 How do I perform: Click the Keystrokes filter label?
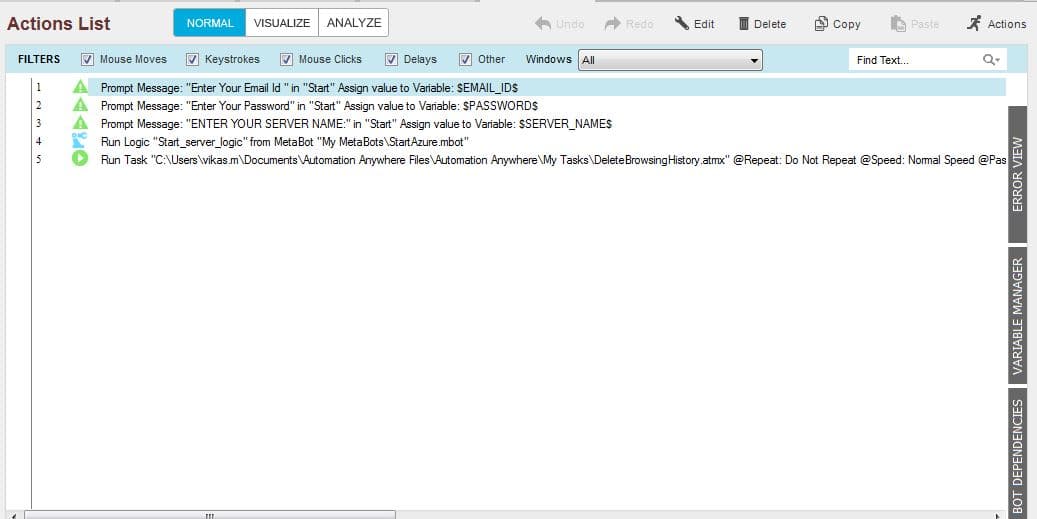pyautogui.click(x=232, y=59)
